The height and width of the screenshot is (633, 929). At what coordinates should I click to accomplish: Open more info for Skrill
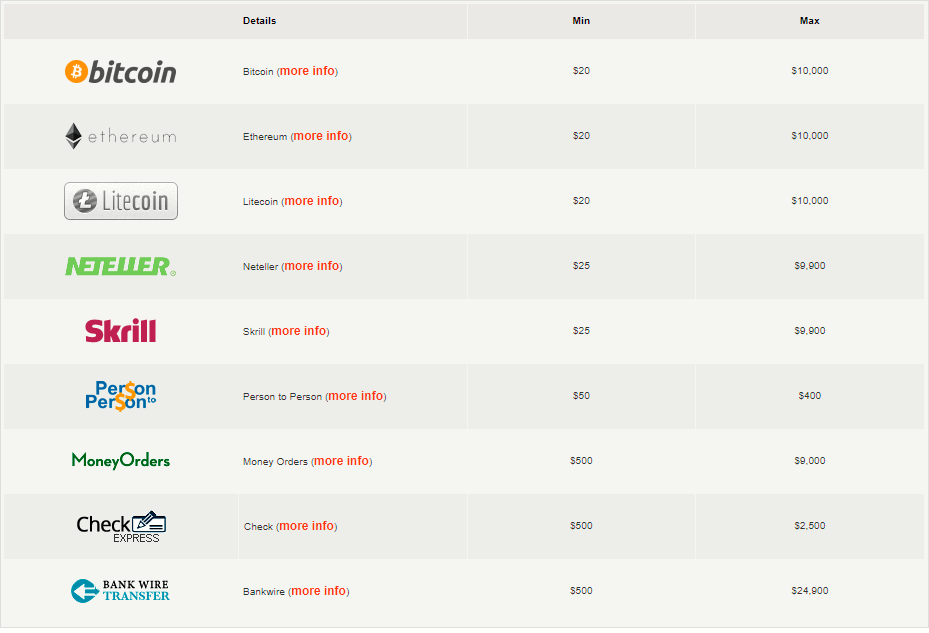pyautogui.click(x=299, y=331)
